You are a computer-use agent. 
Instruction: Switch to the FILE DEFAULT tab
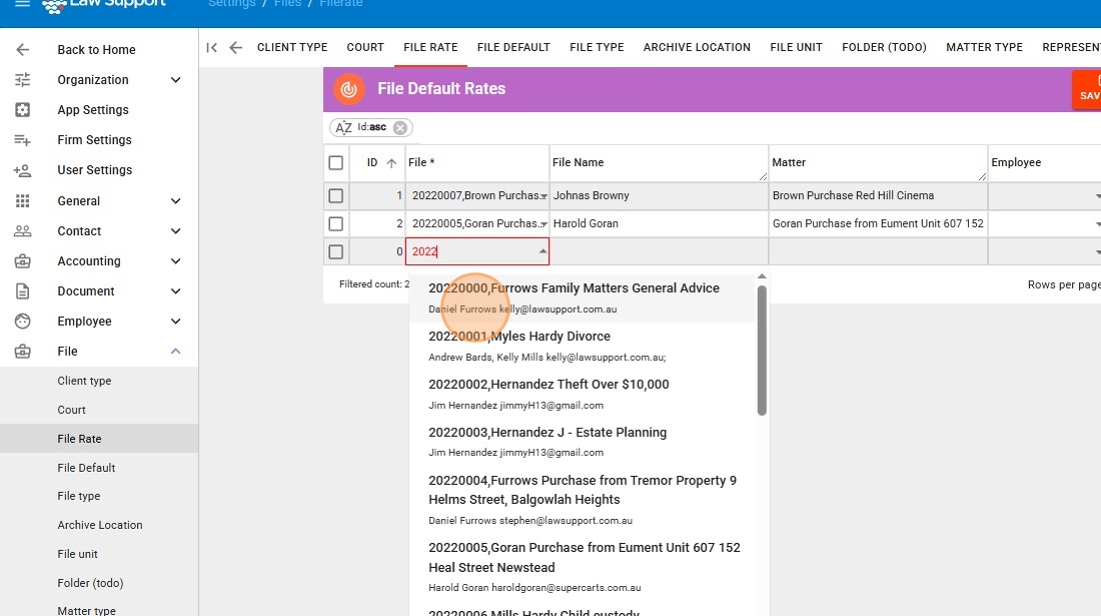[513, 47]
